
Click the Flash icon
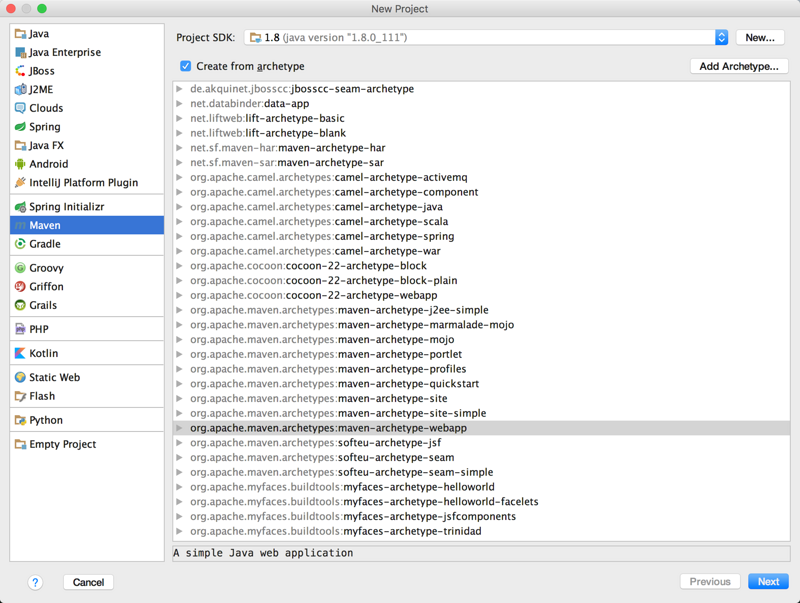pyautogui.click(x=20, y=396)
